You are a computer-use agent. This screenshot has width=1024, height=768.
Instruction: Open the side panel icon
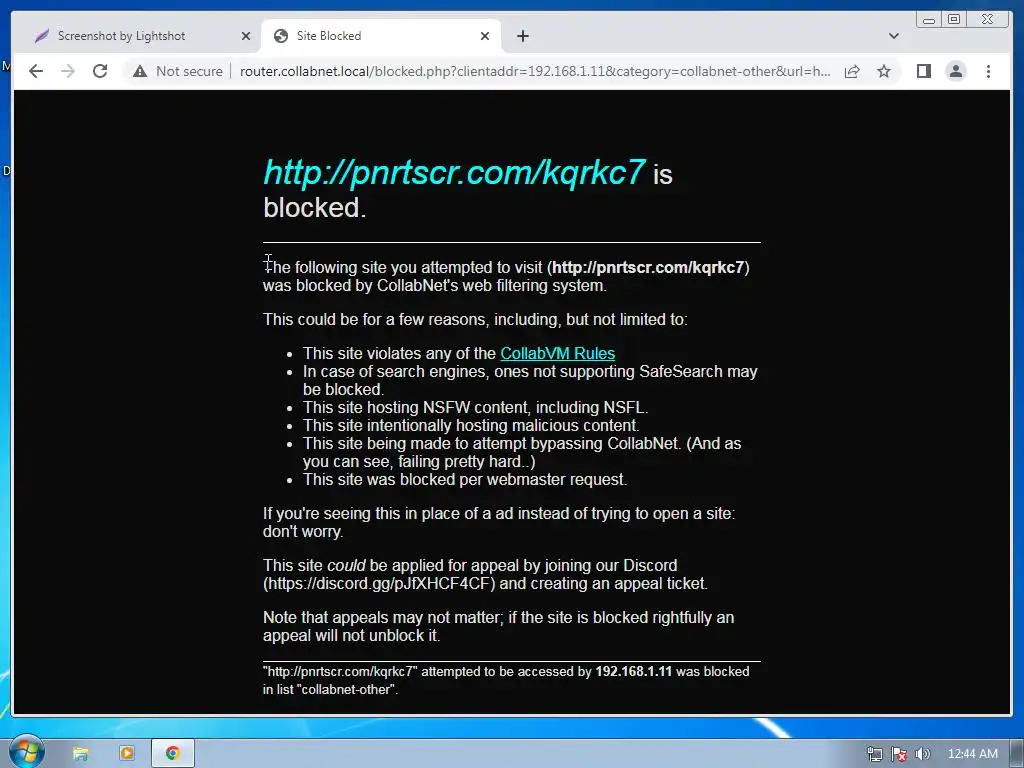[923, 71]
